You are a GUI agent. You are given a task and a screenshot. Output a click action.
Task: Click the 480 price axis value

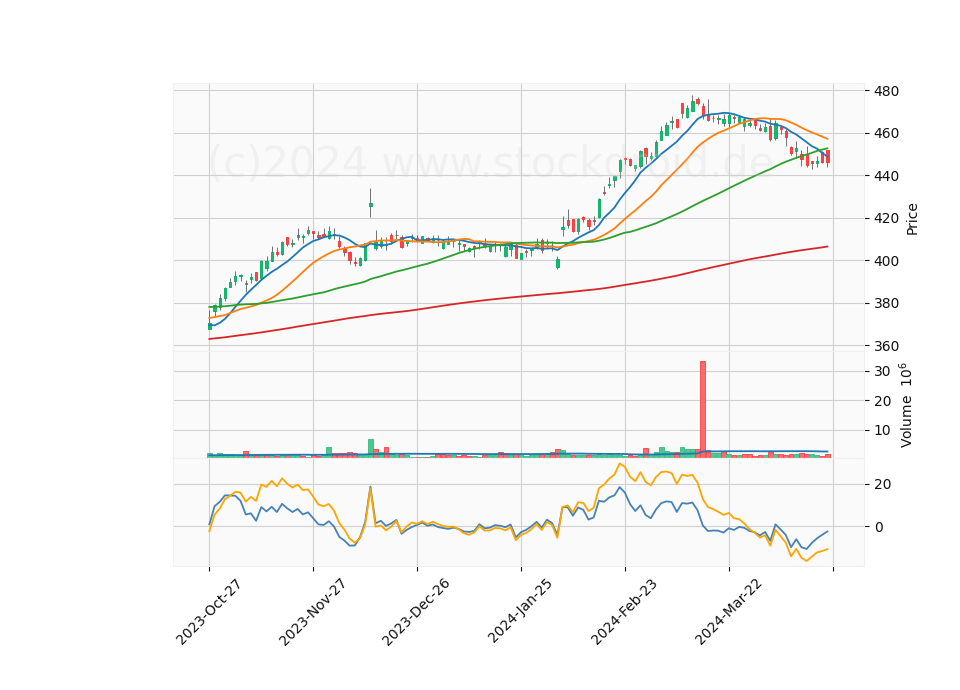[886, 91]
